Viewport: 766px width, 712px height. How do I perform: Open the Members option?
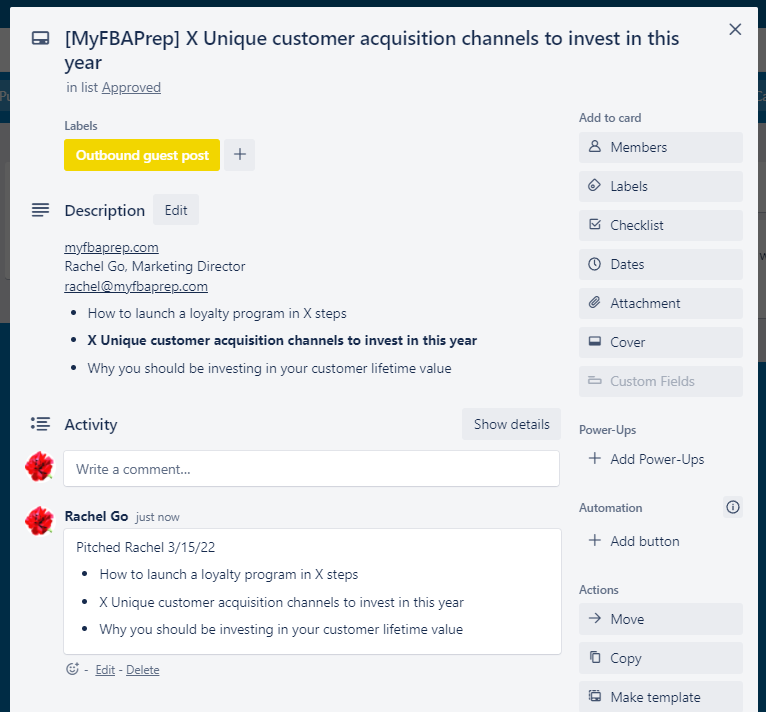pyautogui.click(x=660, y=147)
